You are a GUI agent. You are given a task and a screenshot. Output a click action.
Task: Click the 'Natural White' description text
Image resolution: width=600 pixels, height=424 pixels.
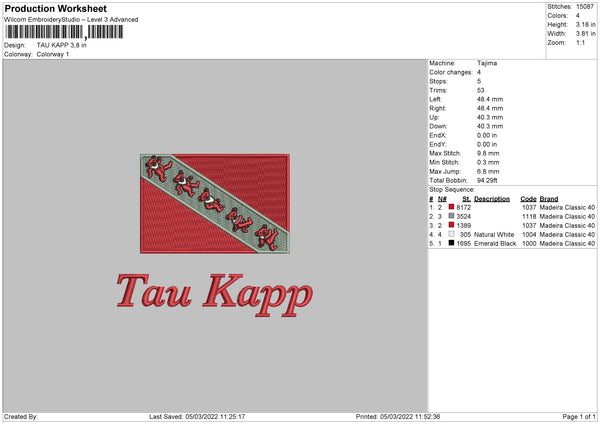point(494,235)
